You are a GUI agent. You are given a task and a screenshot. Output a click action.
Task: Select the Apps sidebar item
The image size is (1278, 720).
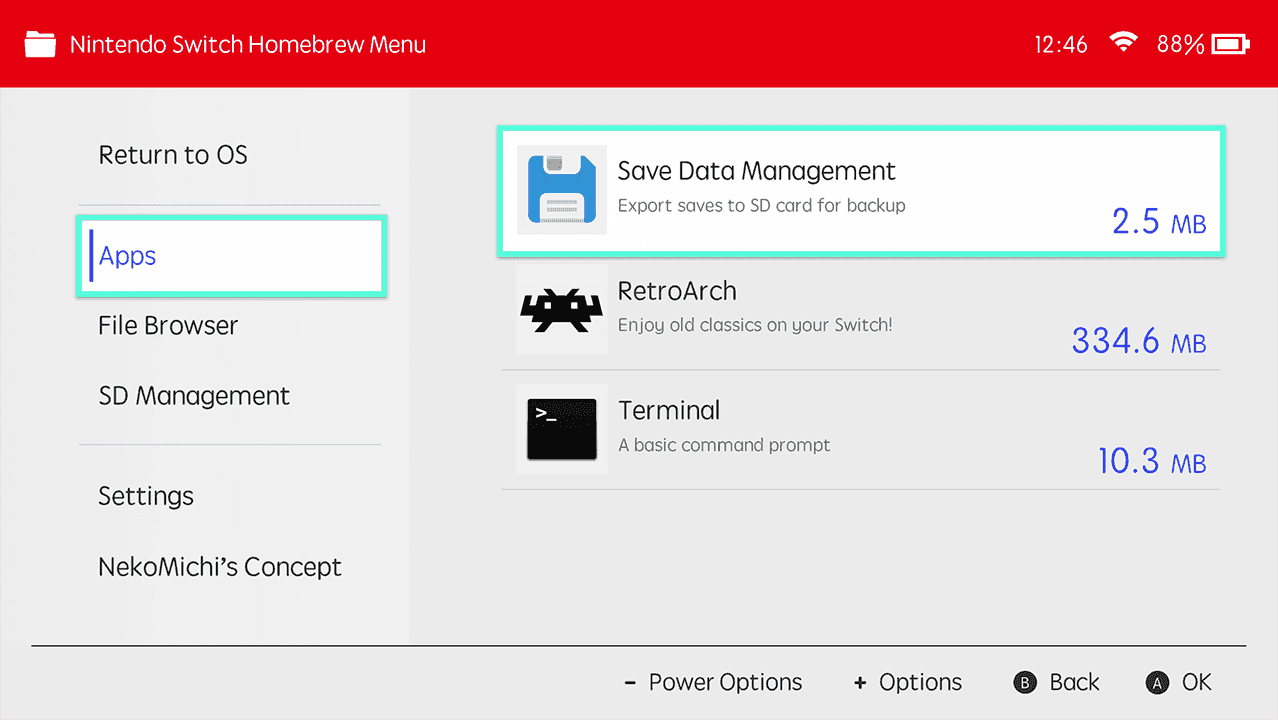pyautogui.click(x=231, y=256)
